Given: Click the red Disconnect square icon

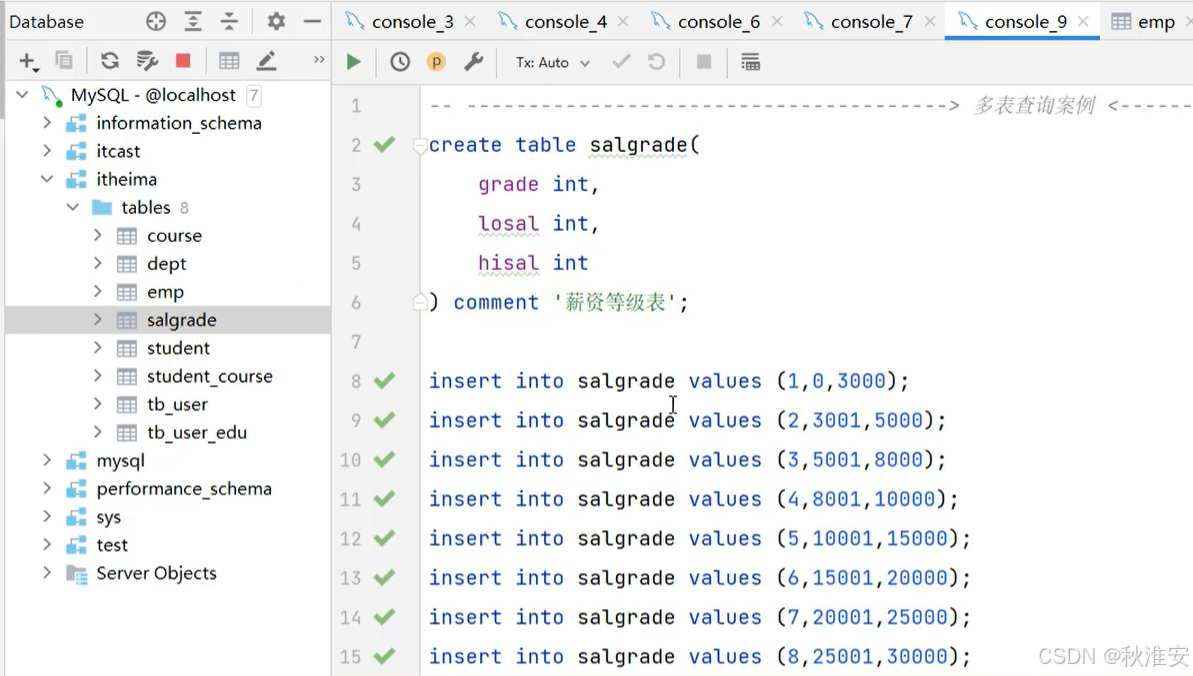Looking at the screenshot, I should tap(183, 61).
